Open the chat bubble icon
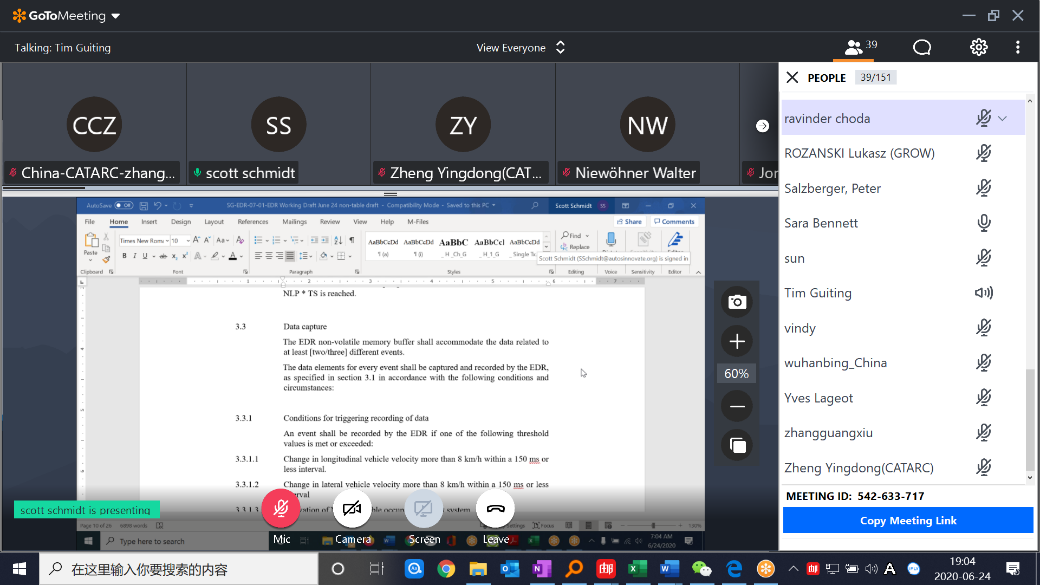1040x585 pixels. (x=922, y=47)
